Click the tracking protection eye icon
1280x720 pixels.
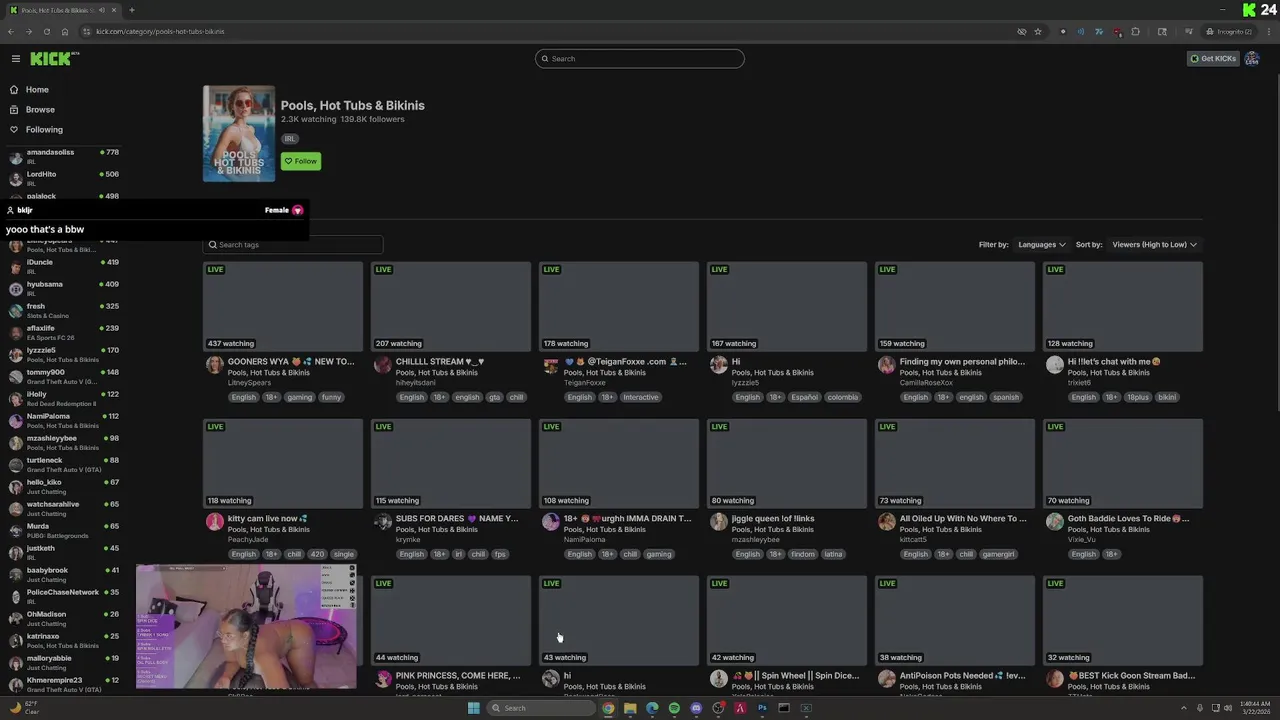[x=1021, y=32]
